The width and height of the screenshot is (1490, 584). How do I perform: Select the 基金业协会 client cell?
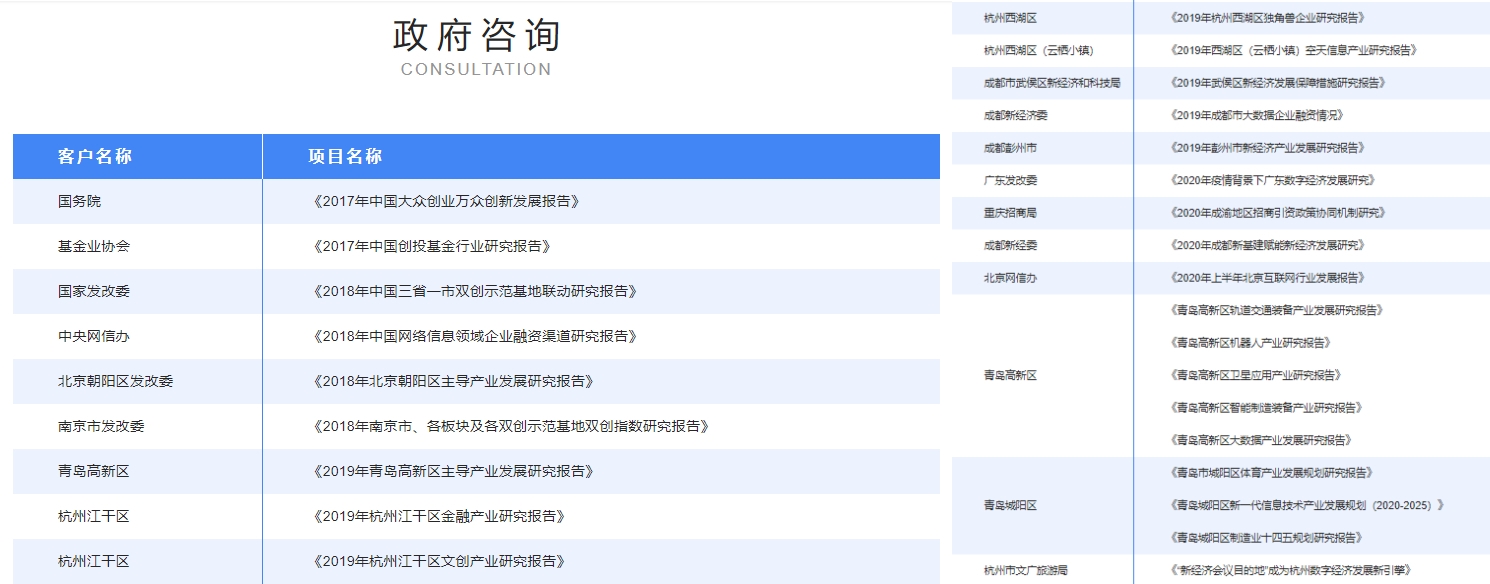(x=94, y=246)
